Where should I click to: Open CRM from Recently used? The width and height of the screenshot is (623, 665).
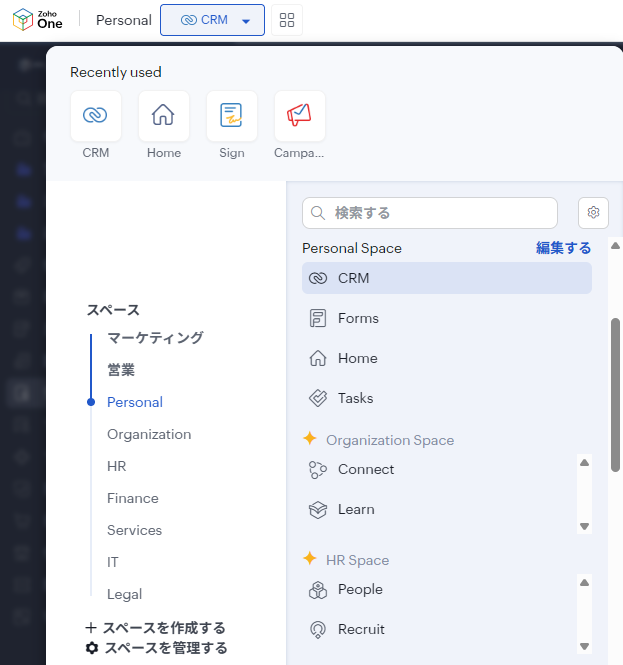[96, 117]
